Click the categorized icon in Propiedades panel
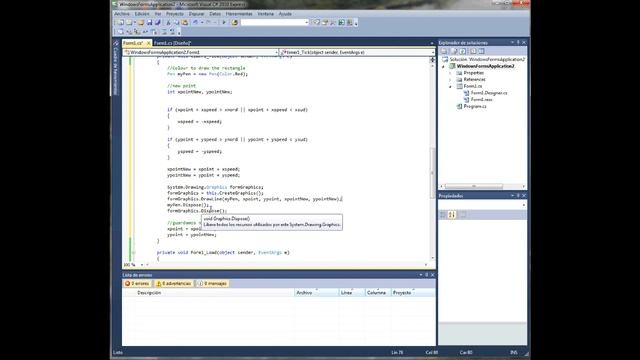This screenshot has height=360, width=640. (443, 215)
